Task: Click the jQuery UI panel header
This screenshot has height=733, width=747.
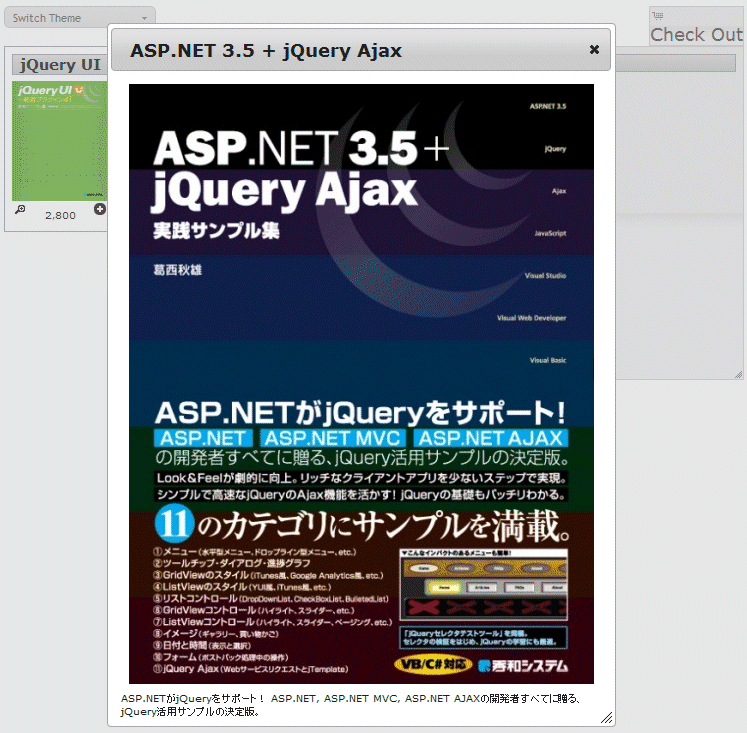Action: point(60,65)
